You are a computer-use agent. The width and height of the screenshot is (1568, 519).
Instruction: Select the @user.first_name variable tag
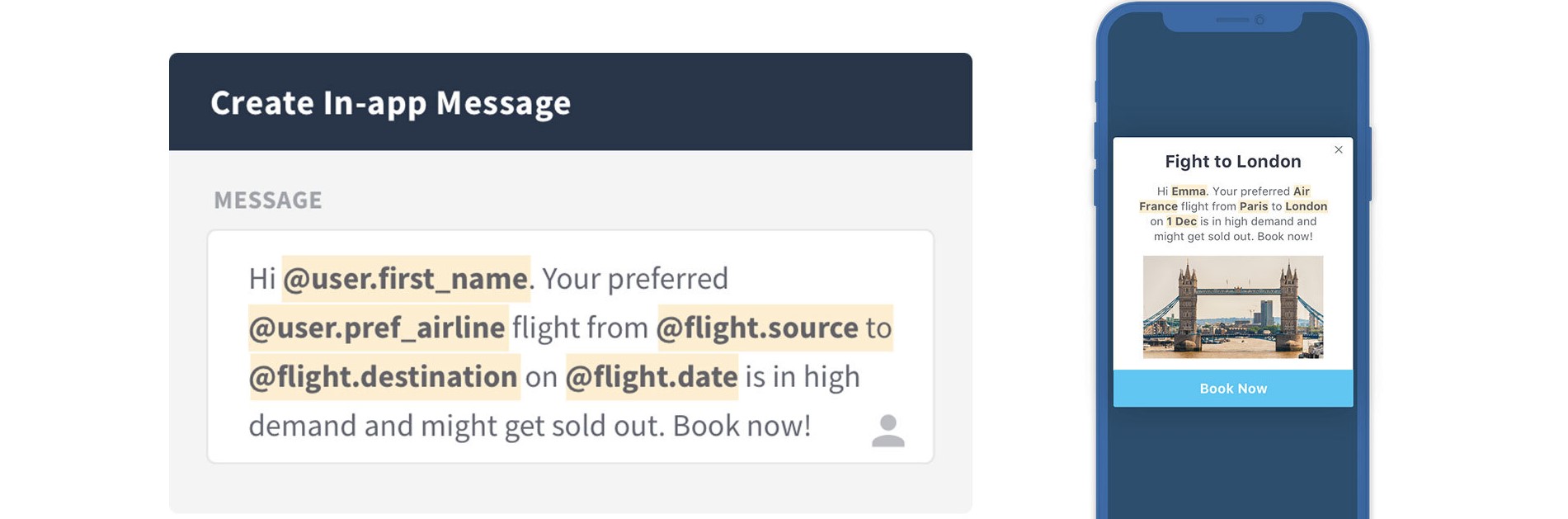coord(406,279)
